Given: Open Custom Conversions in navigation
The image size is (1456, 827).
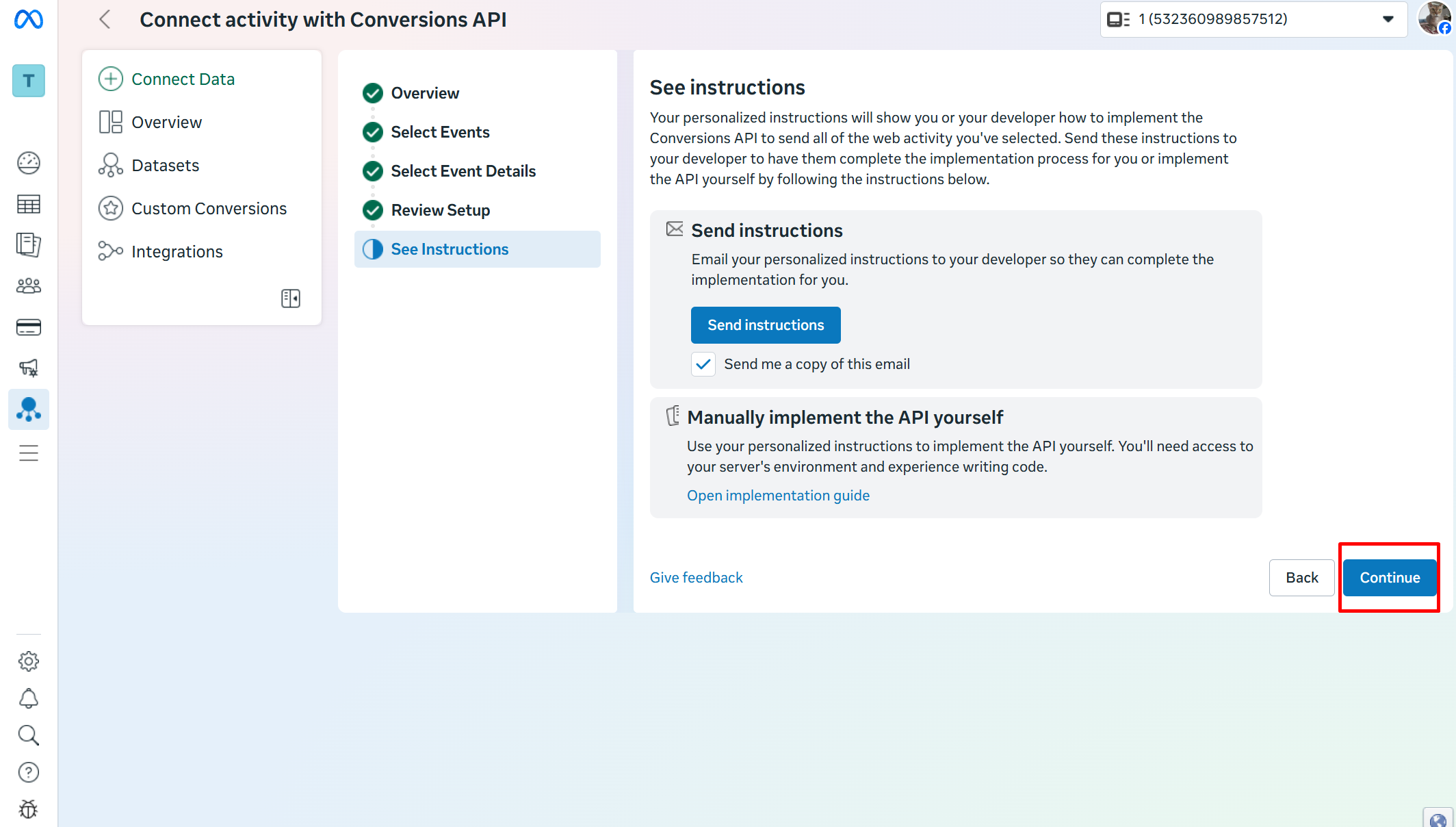Looking at the screenshot, I should coord(209,209).
